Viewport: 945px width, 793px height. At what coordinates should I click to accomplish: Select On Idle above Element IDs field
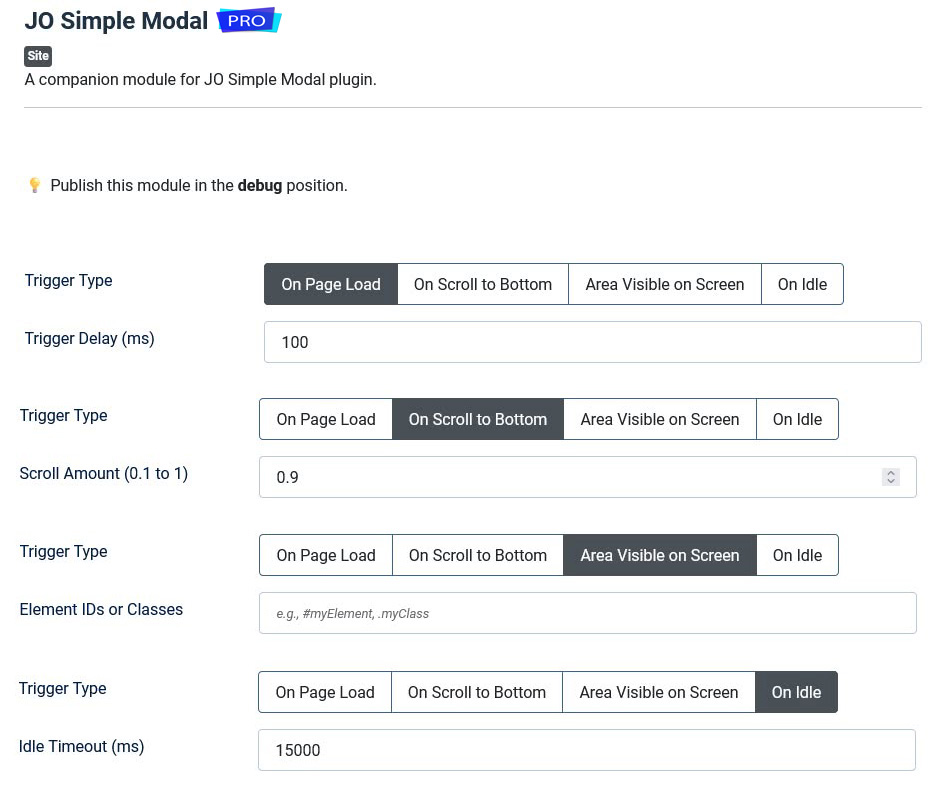797,555
